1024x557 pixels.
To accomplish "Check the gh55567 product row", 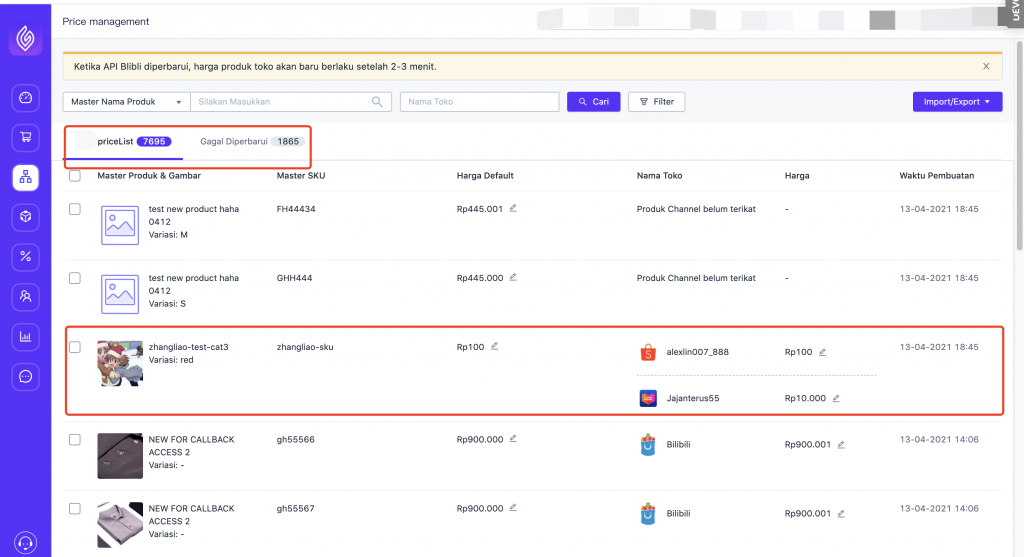I will pos(75,509).
